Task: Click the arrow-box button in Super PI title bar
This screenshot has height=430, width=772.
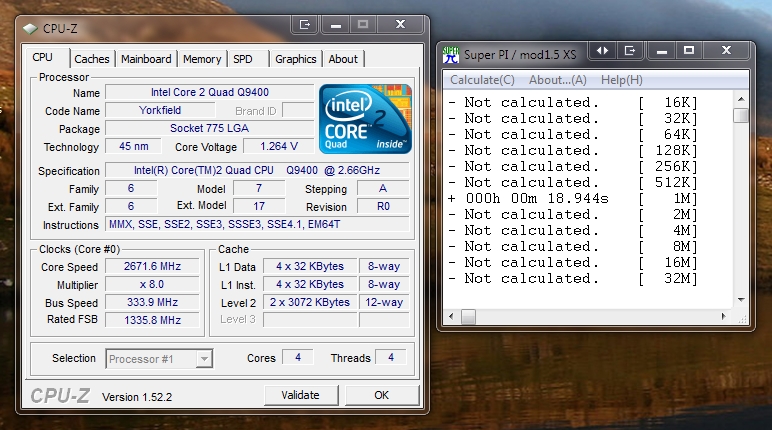Action: 629,50
